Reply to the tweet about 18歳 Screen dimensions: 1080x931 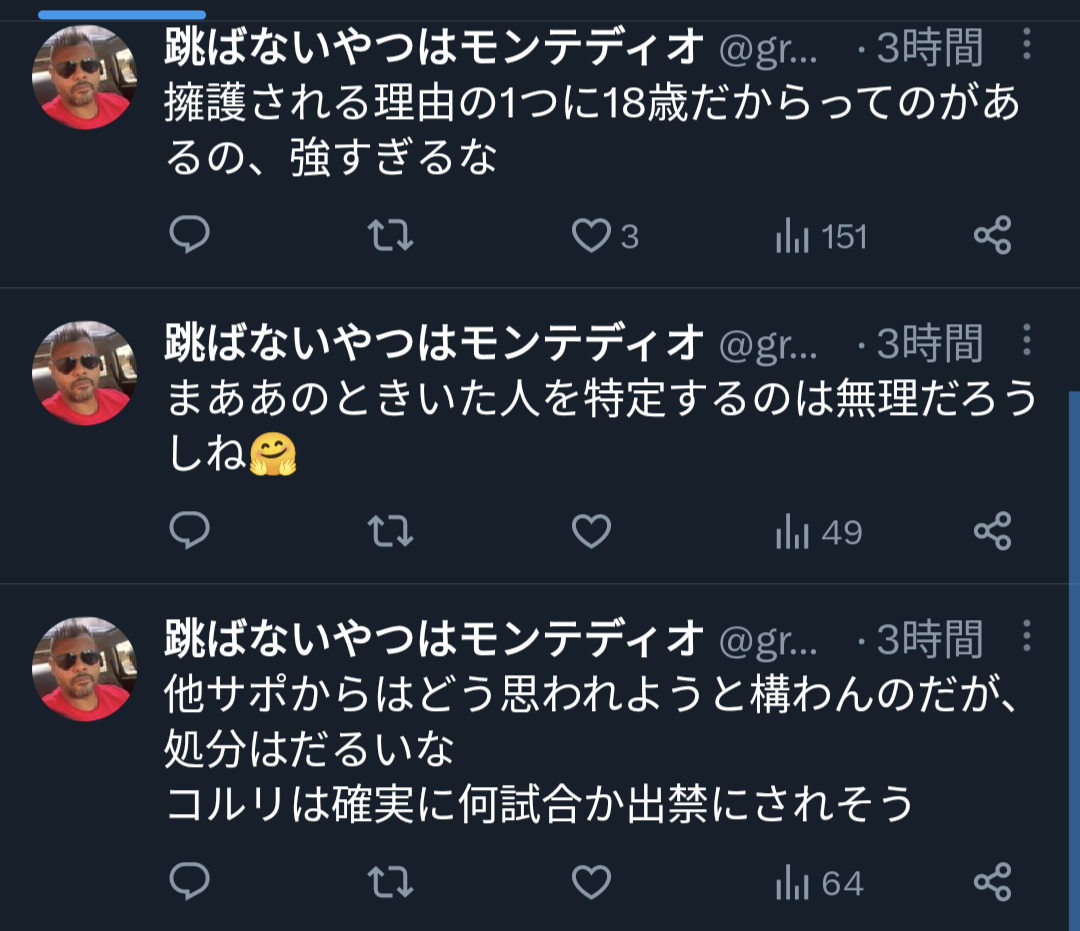[189, 236]
